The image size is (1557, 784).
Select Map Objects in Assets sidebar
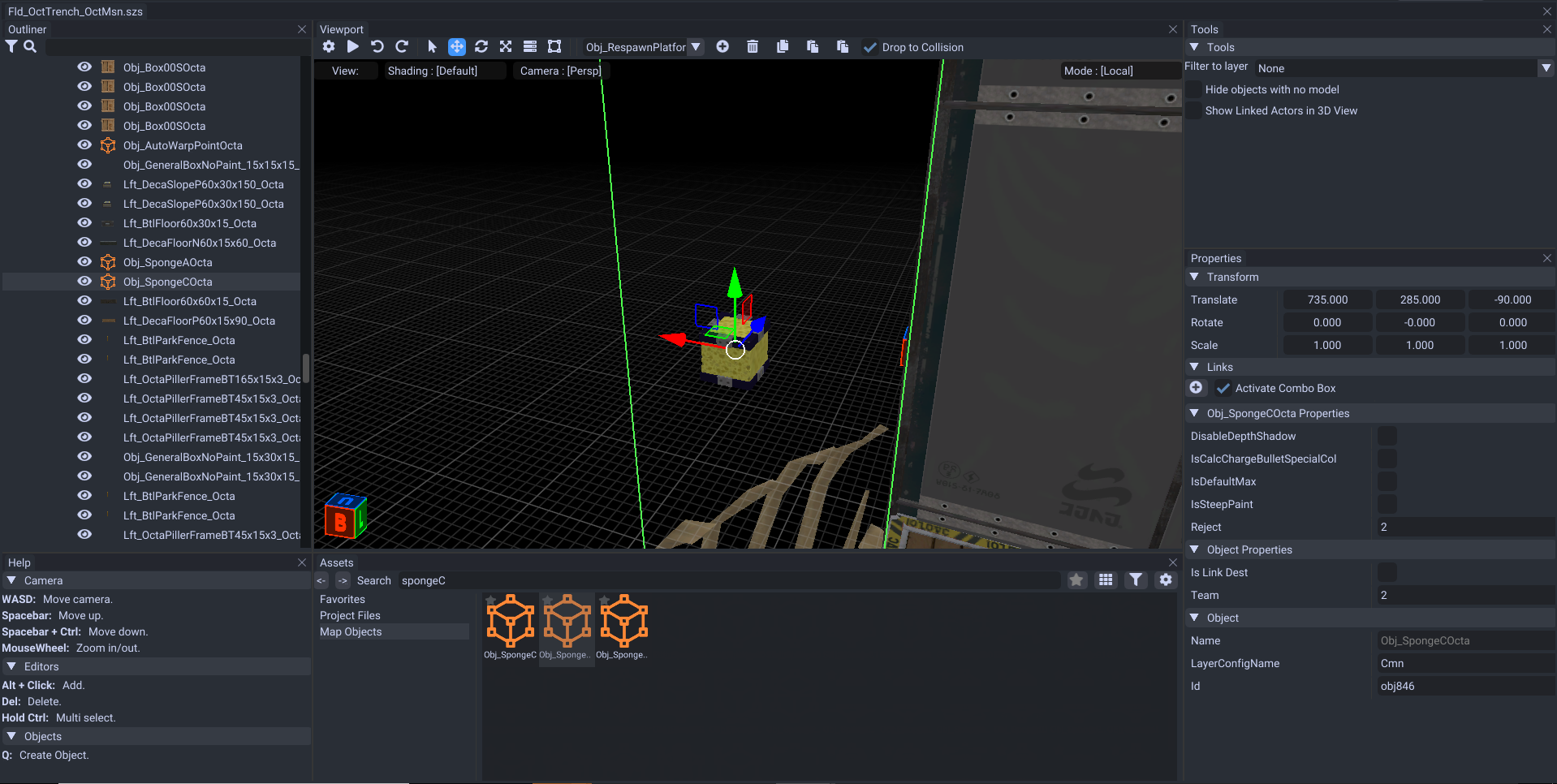point(351,631)
